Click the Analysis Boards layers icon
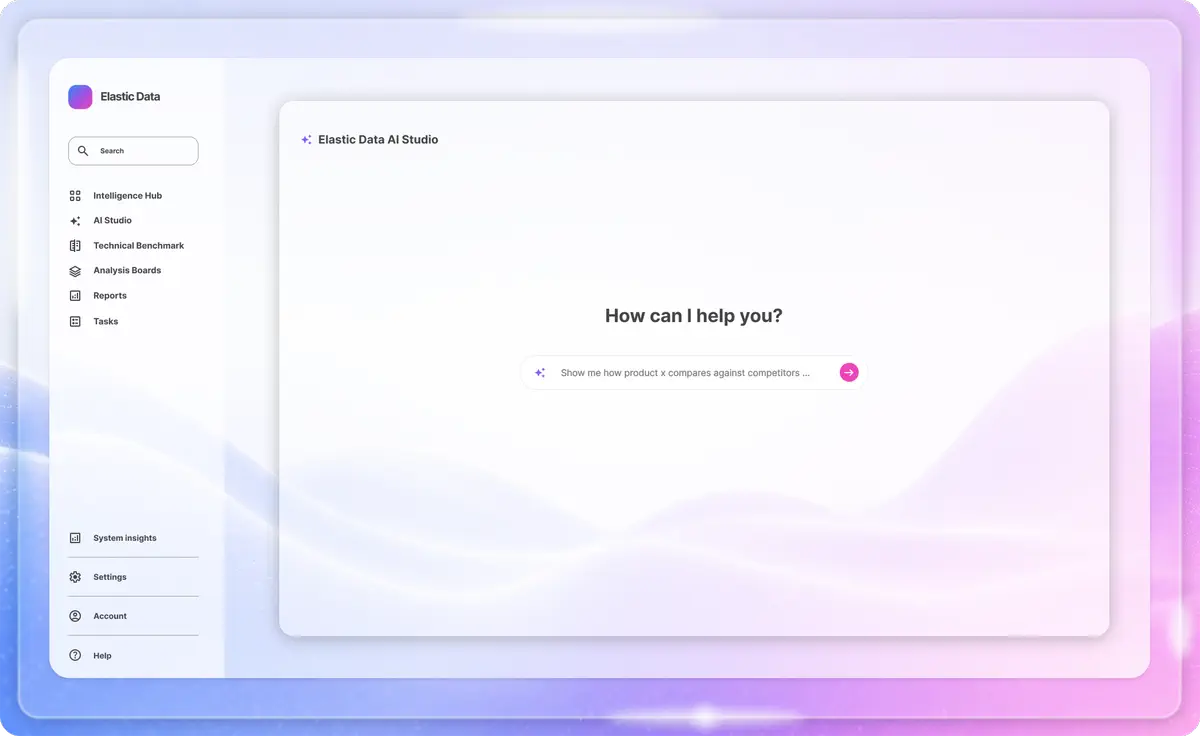 click(75, 271)
